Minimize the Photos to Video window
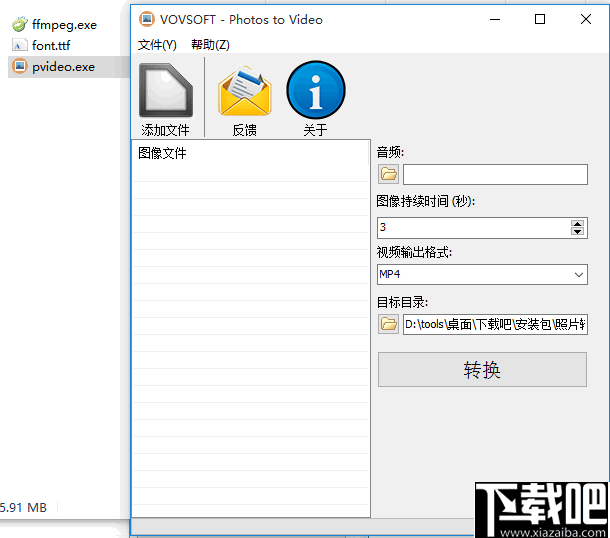The height and width of the screenshot is (538, 610). 495,19
